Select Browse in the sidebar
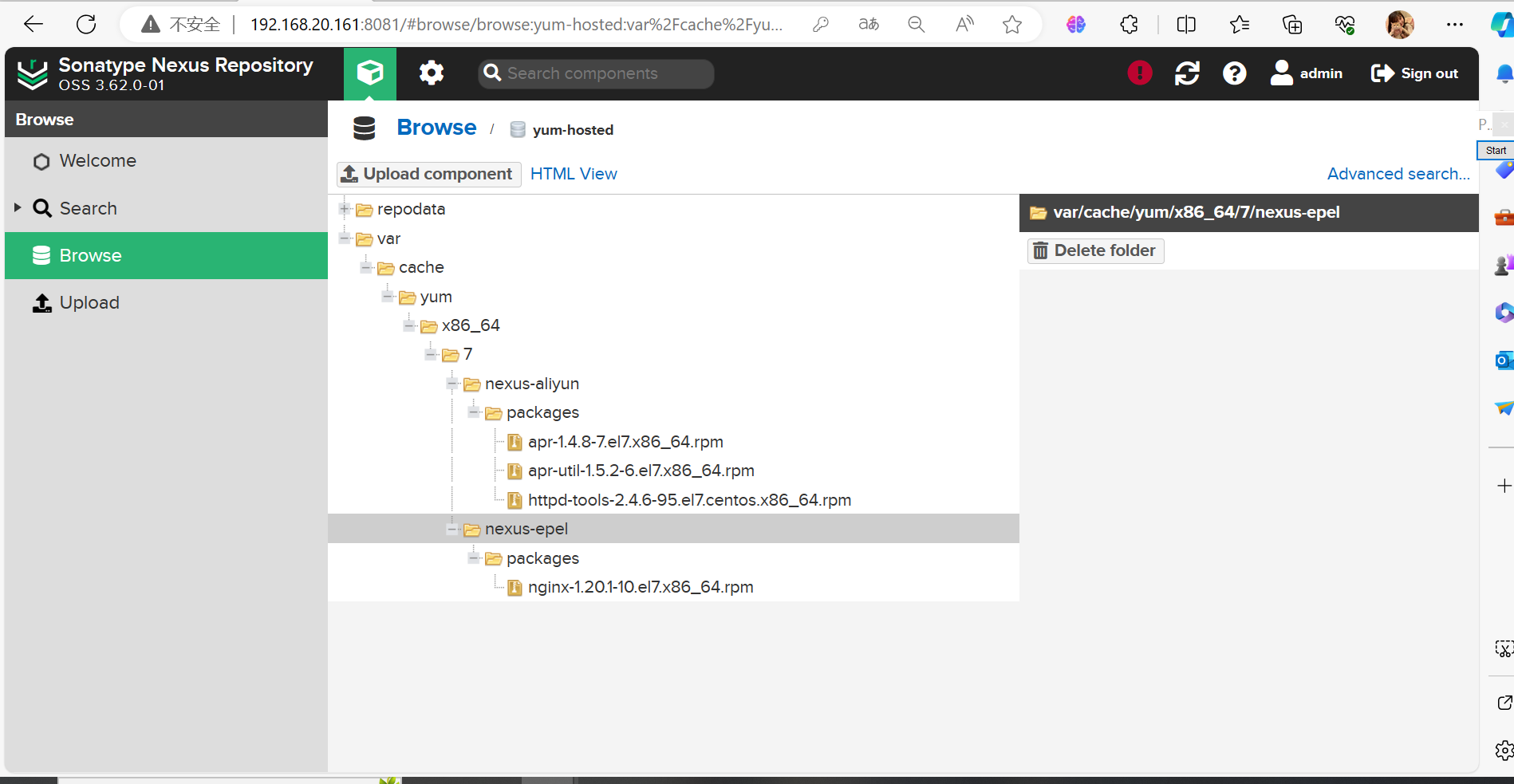 pos(166,255)
